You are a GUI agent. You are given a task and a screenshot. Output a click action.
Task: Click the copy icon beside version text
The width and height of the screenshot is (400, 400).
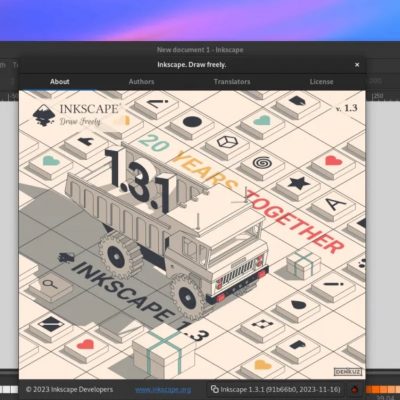[215, 389]
